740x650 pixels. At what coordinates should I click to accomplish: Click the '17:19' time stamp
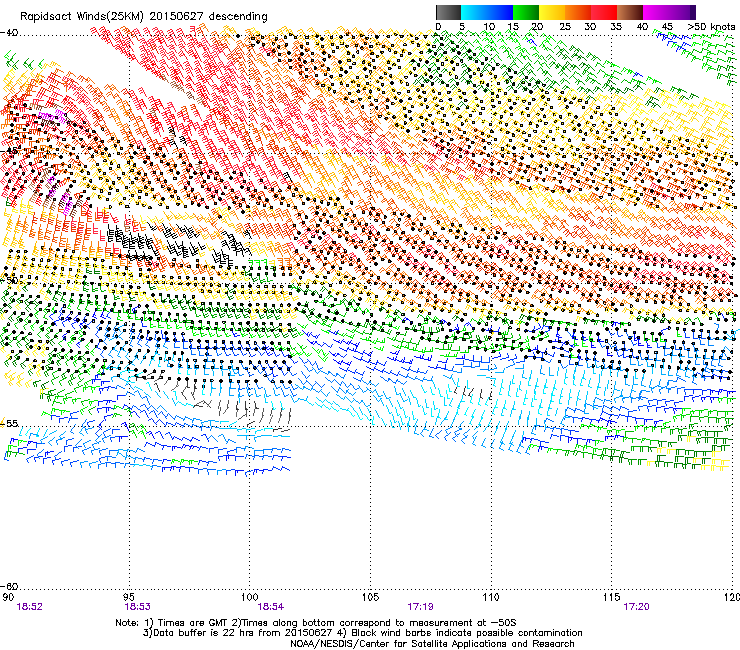(x=420, y=607)
